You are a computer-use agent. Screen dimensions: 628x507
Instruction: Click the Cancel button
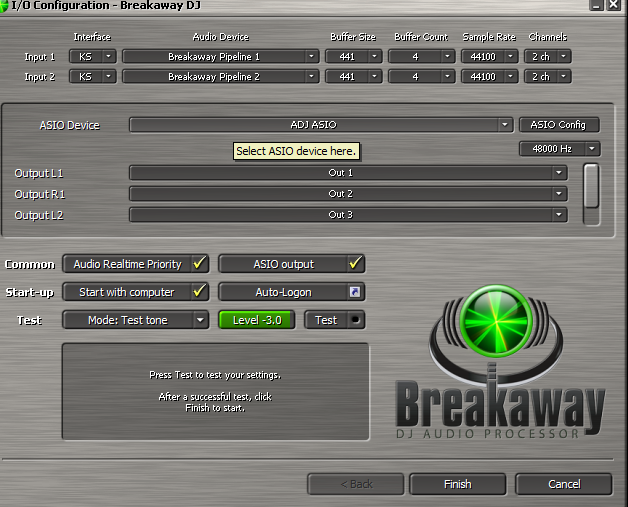coord(564,484)
